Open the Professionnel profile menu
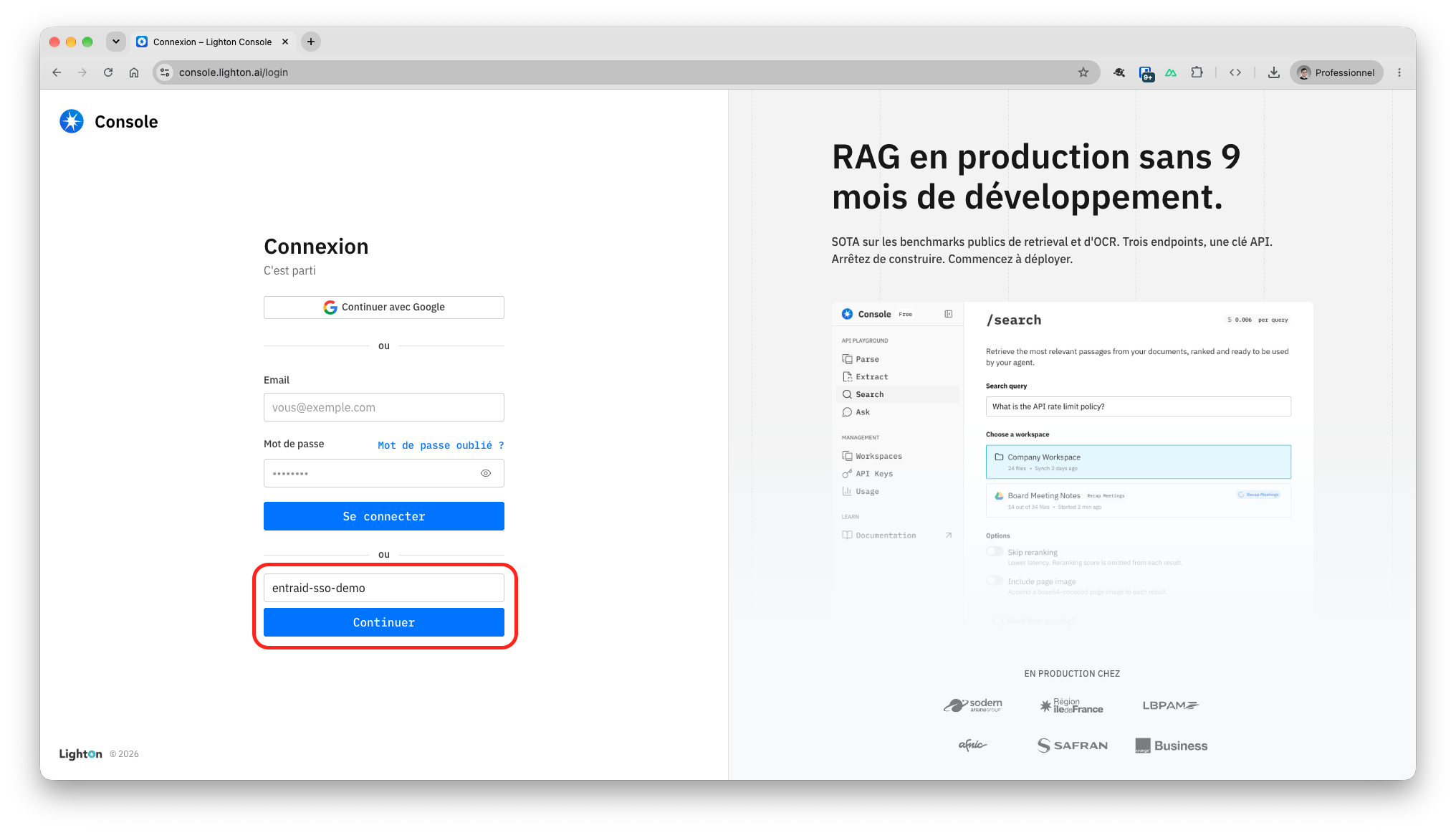The image size is (1456, 833). (1336, 72)
